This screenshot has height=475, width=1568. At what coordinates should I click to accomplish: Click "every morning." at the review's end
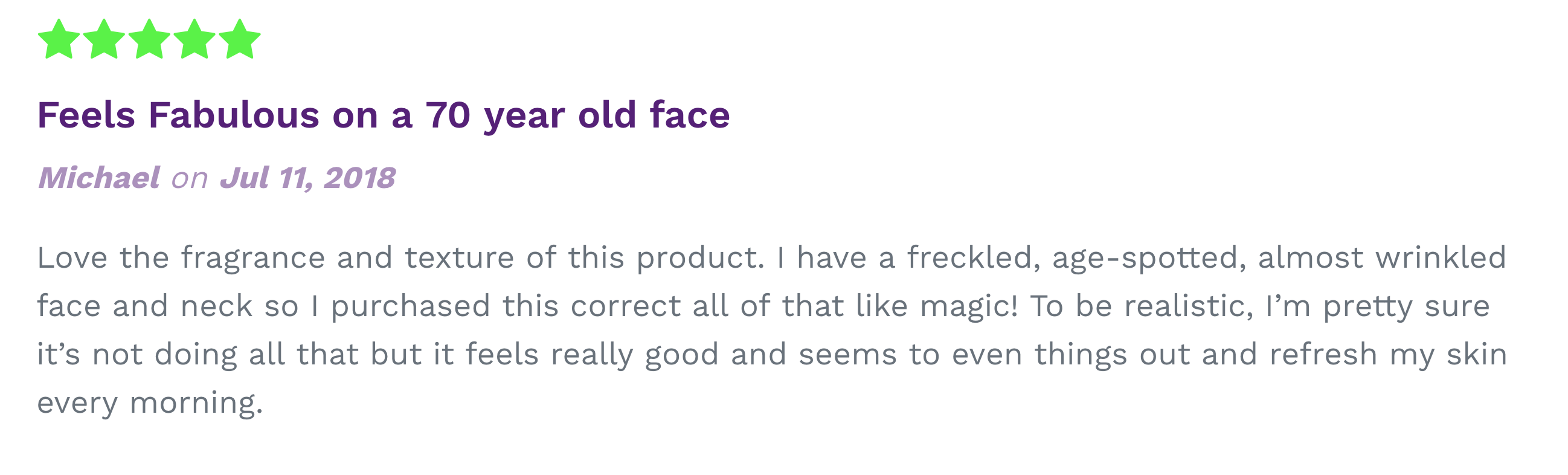coord(150,403)
